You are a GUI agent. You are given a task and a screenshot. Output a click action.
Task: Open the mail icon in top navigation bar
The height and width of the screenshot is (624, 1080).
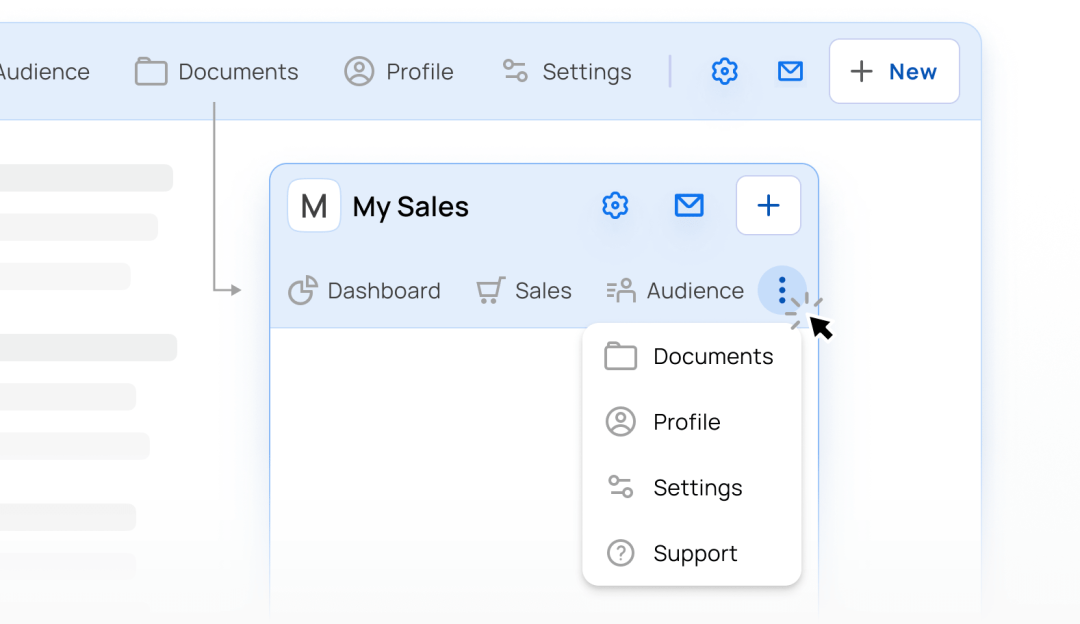pos(790,72)
